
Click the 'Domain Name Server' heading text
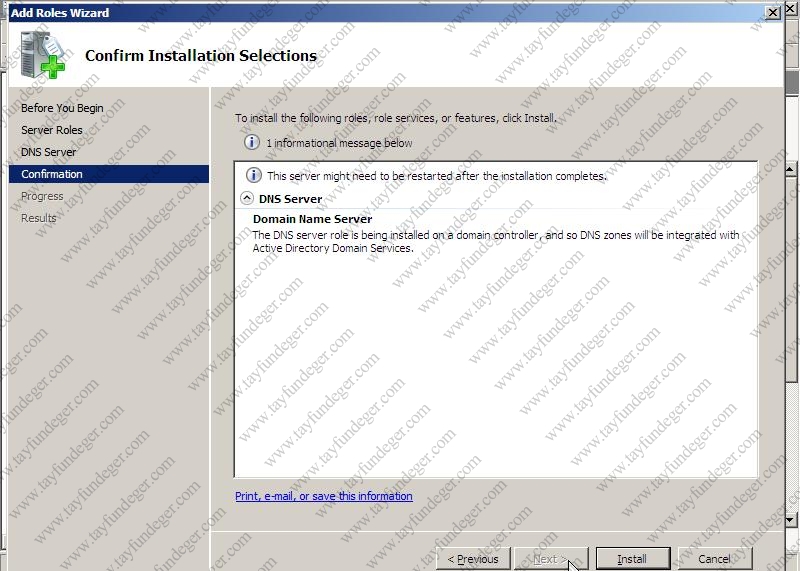[312, 219]
